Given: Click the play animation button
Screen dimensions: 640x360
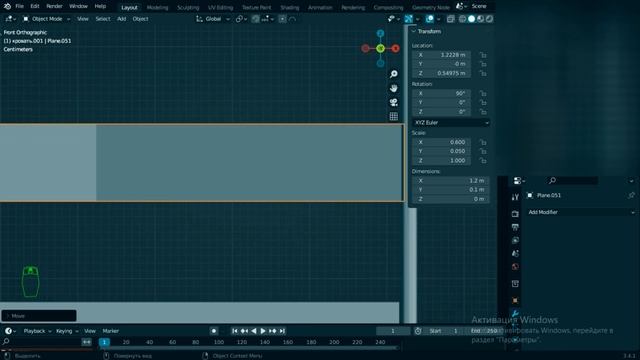Looking at the screenshot, I should click(x=263, y=331).
